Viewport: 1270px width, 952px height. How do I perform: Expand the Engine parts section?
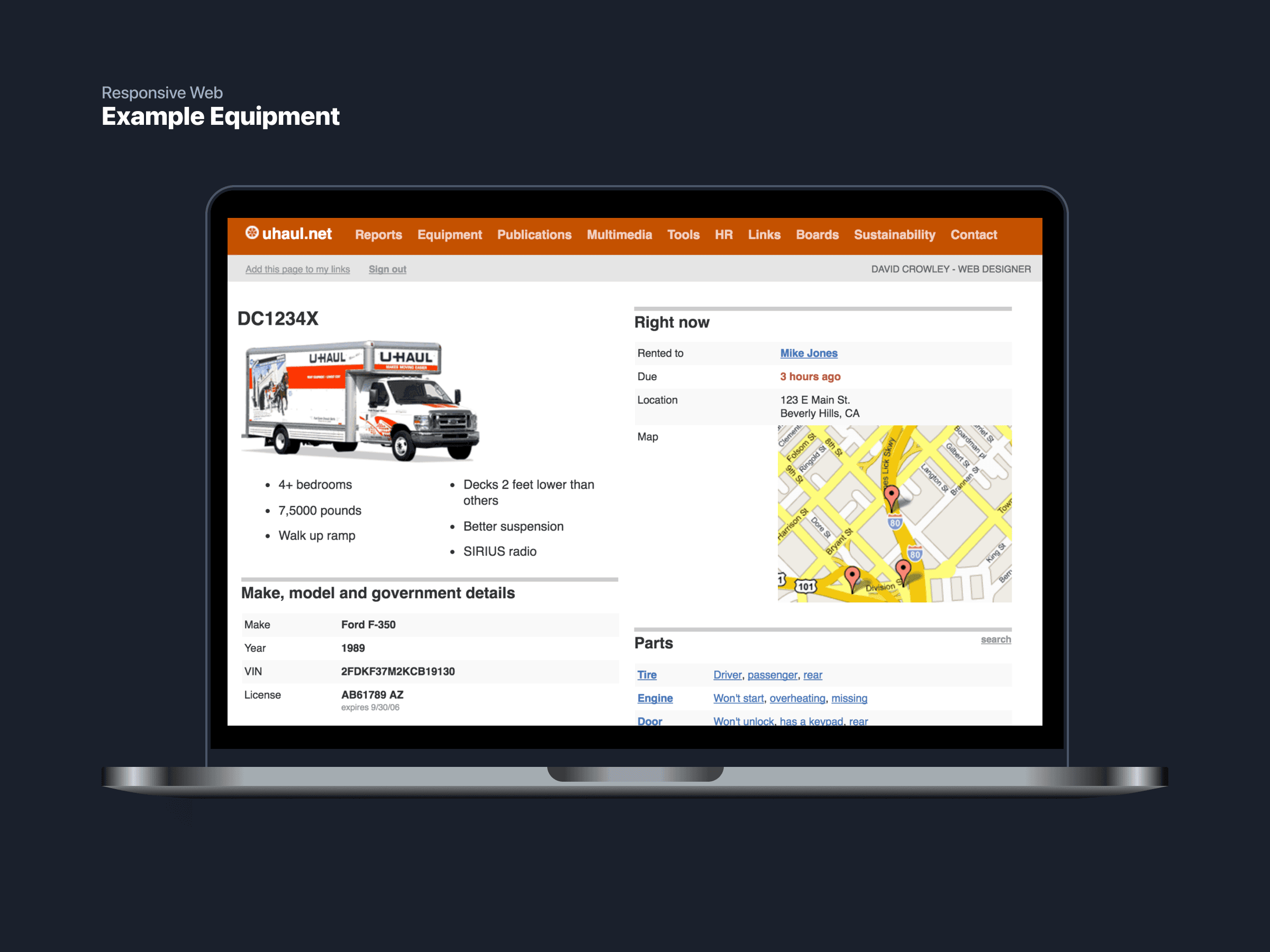point(654,698)
